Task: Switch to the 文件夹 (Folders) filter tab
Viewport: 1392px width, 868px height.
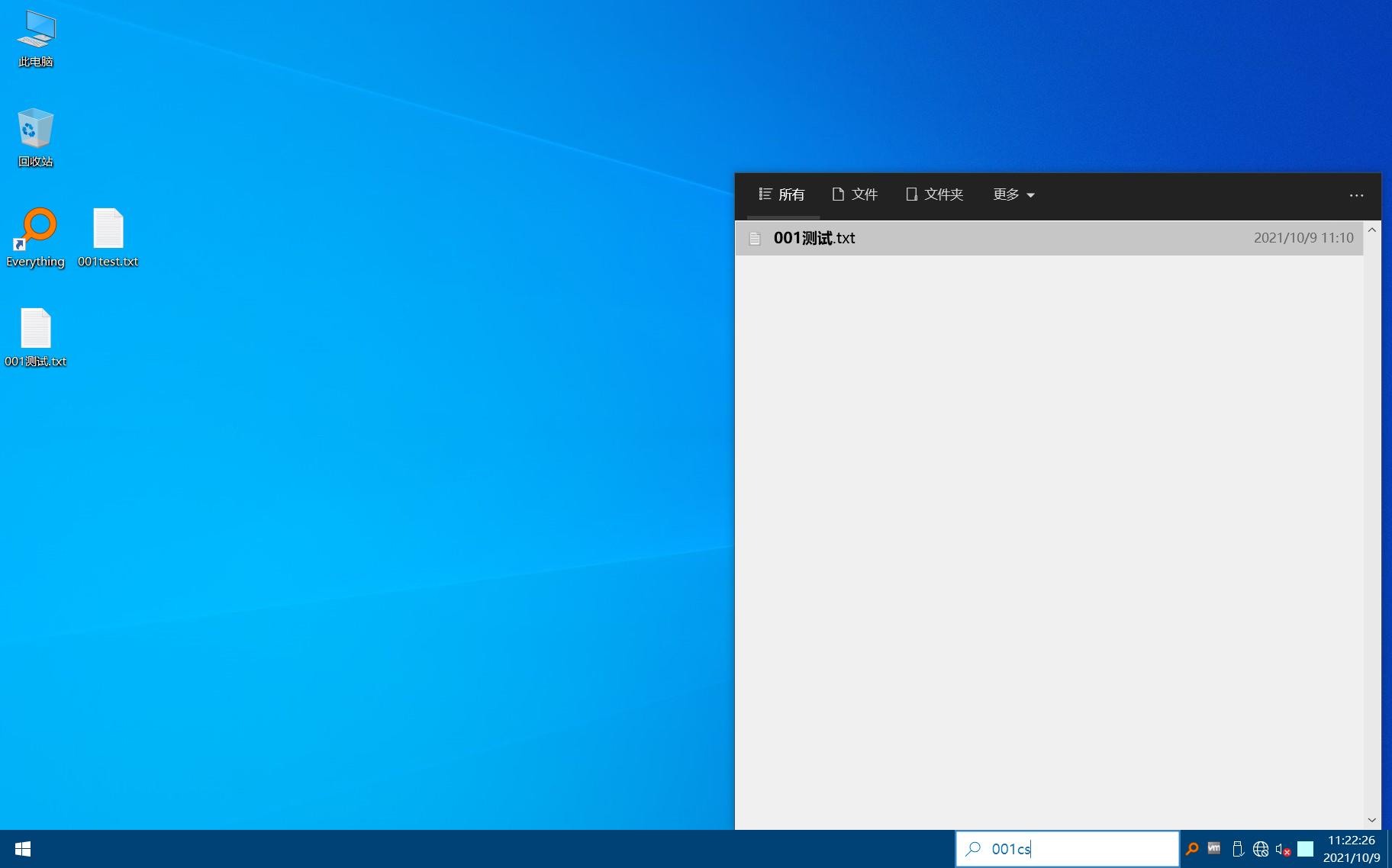Action: click(x=934, y=194)
